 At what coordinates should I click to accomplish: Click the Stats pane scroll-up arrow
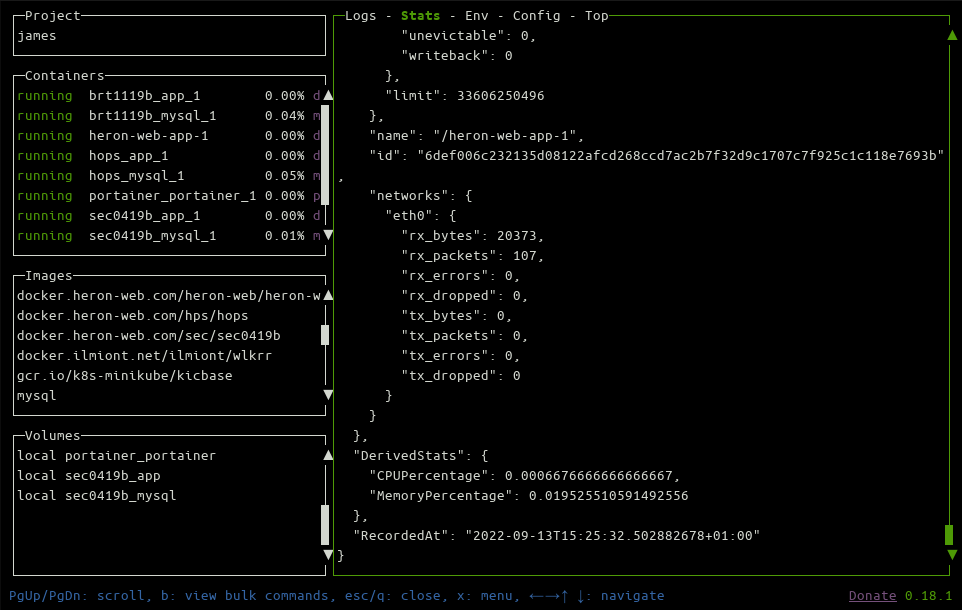[952, 35]
